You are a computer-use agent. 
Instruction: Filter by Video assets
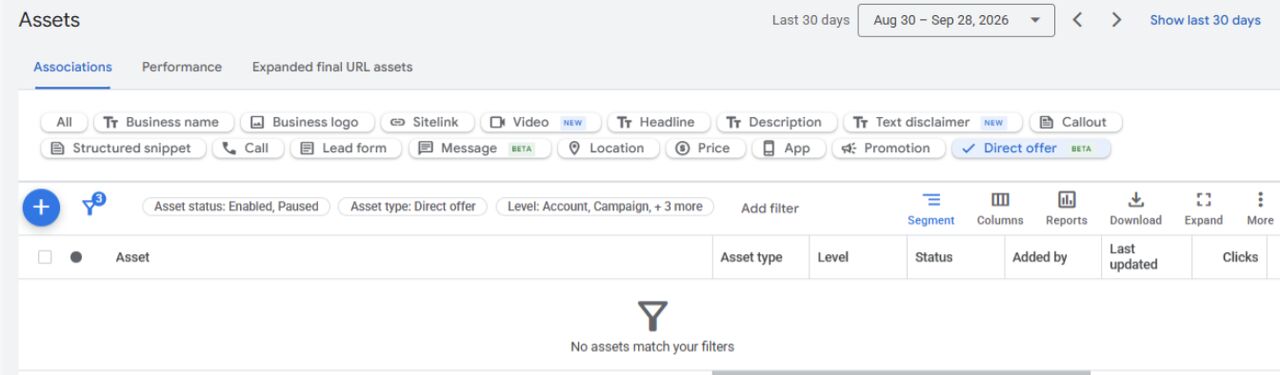(541, 122)
